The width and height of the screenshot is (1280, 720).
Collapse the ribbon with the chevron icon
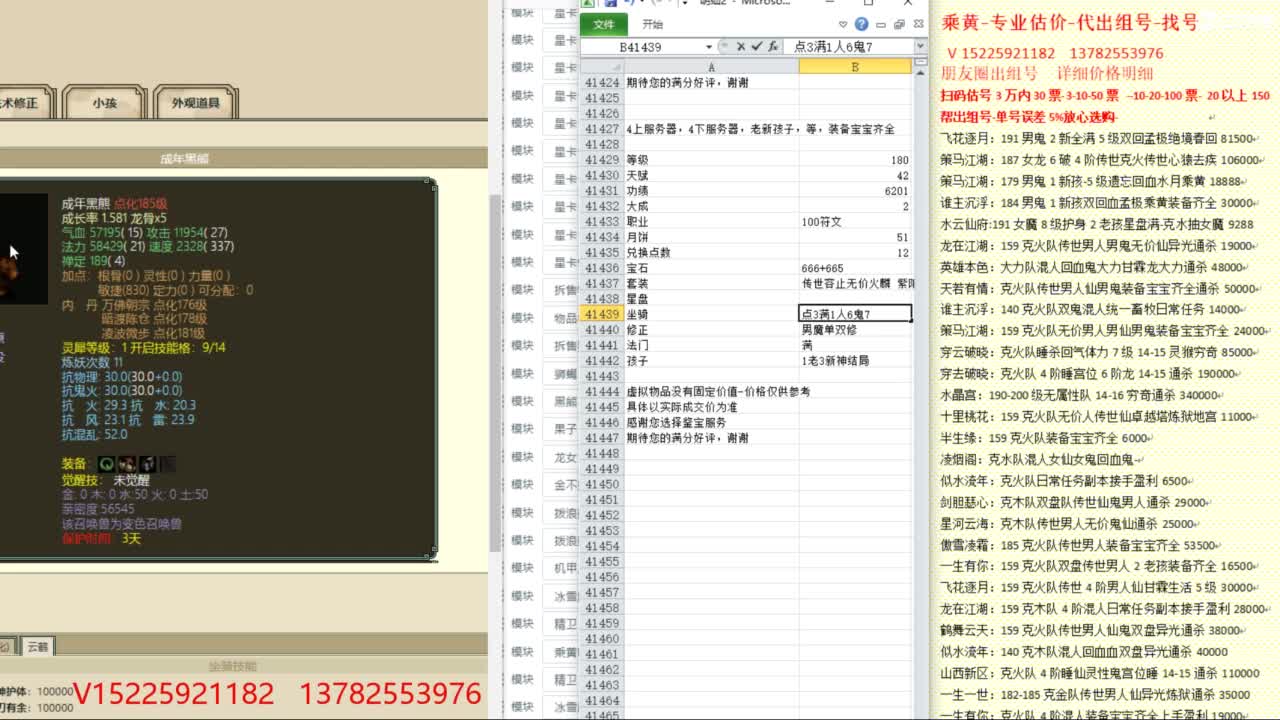(x=843, y=24)
